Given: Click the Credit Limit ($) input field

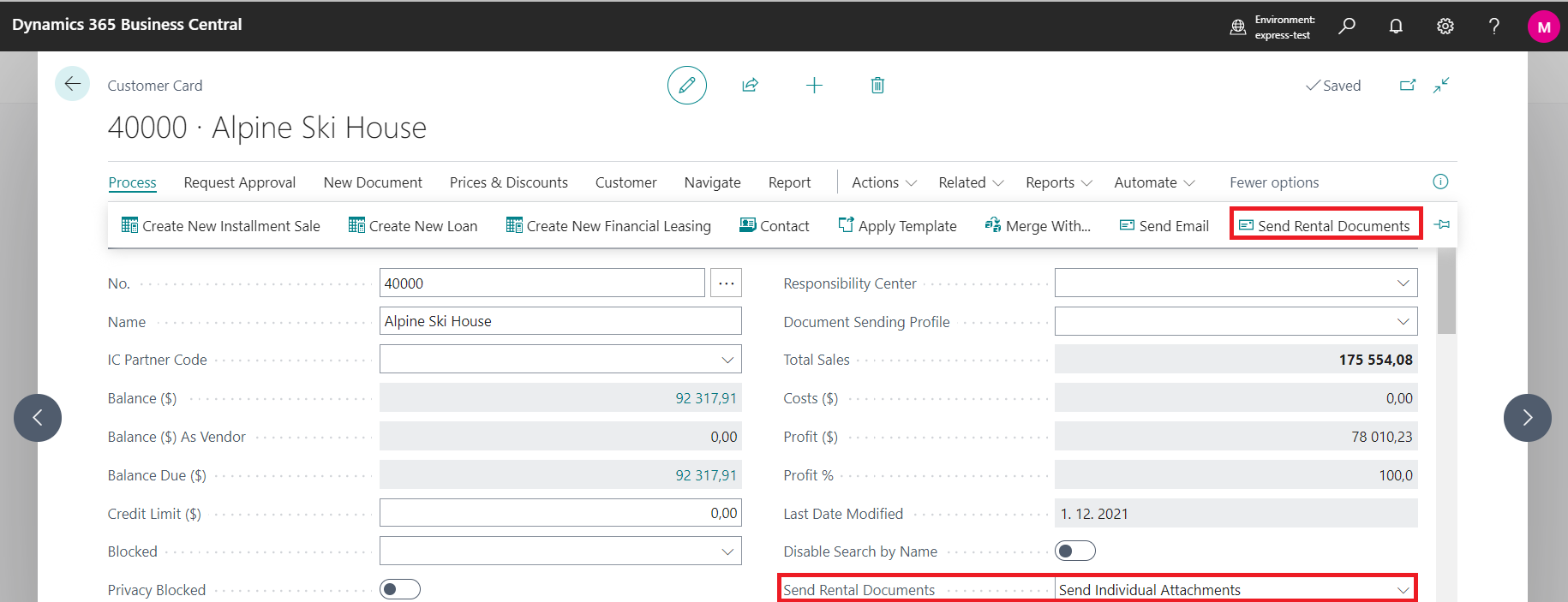Looking at the screenshot, I should click(560, 513).
